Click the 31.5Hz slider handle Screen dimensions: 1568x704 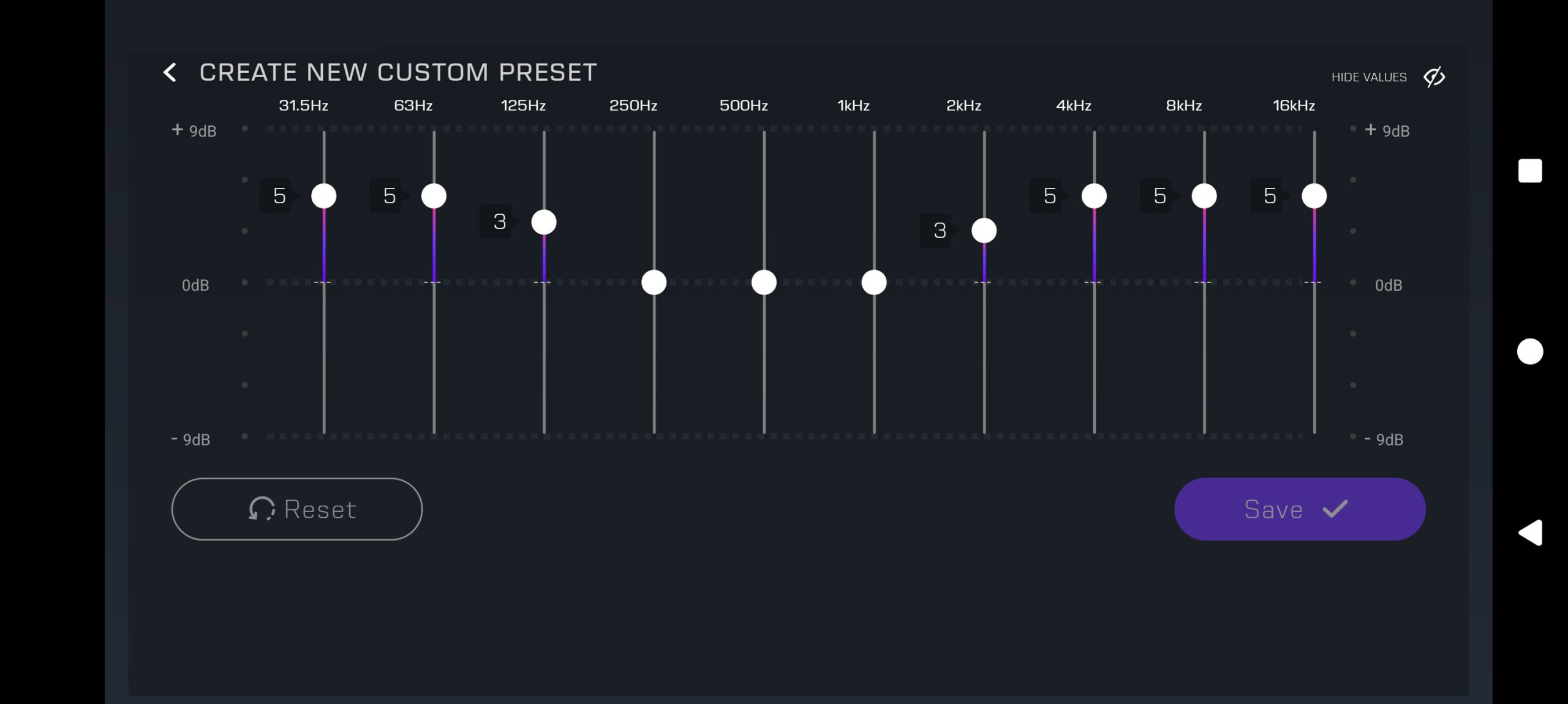tap(324, 196)
